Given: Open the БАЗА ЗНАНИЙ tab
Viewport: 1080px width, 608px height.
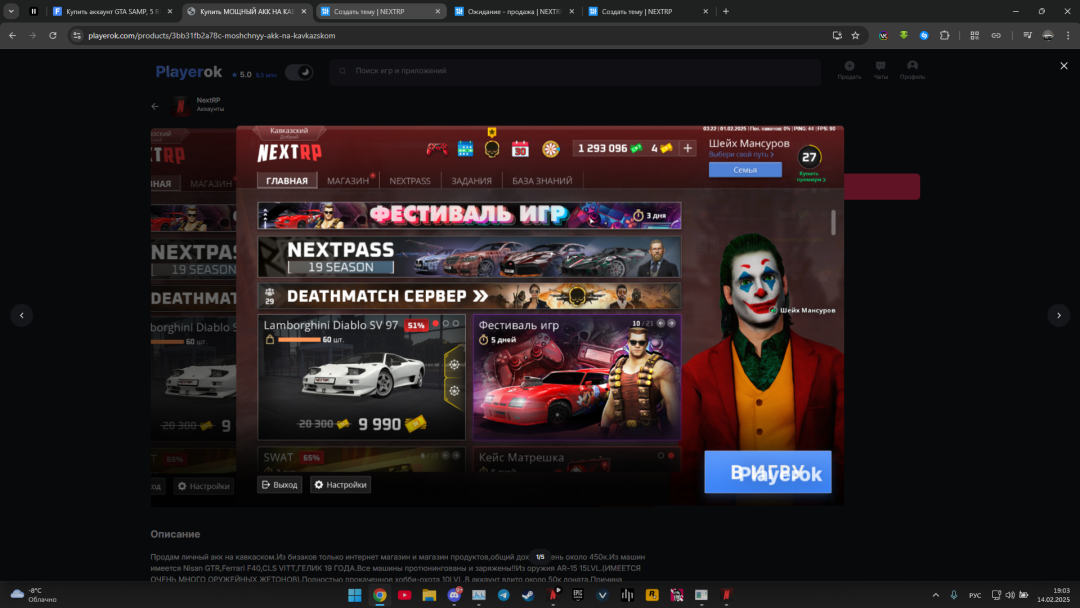Looking at the screenshot, I should (x=542, y=180).
